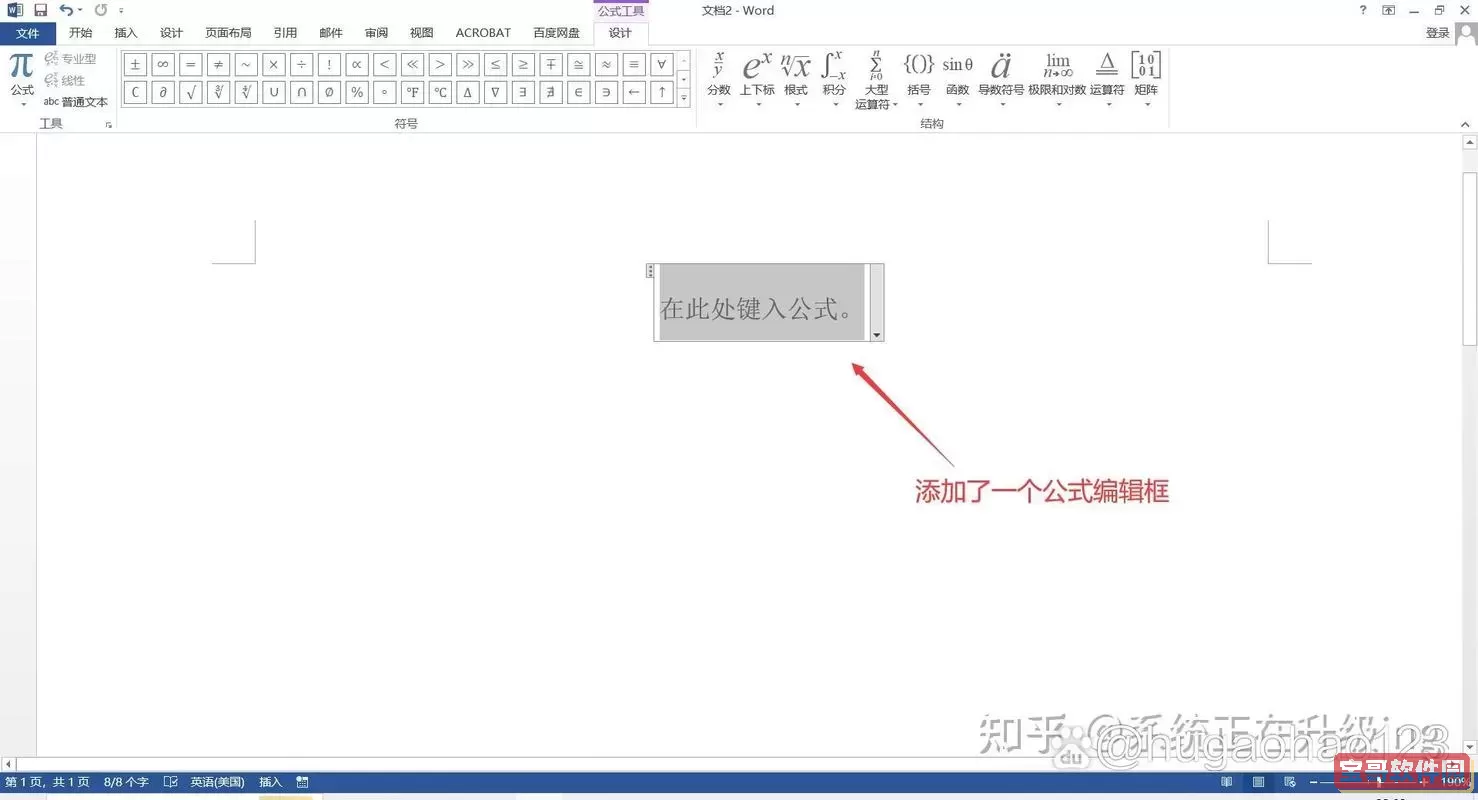
Task: Open the 导数符号 accent structures dropdown
Action: pos(1001,80)
